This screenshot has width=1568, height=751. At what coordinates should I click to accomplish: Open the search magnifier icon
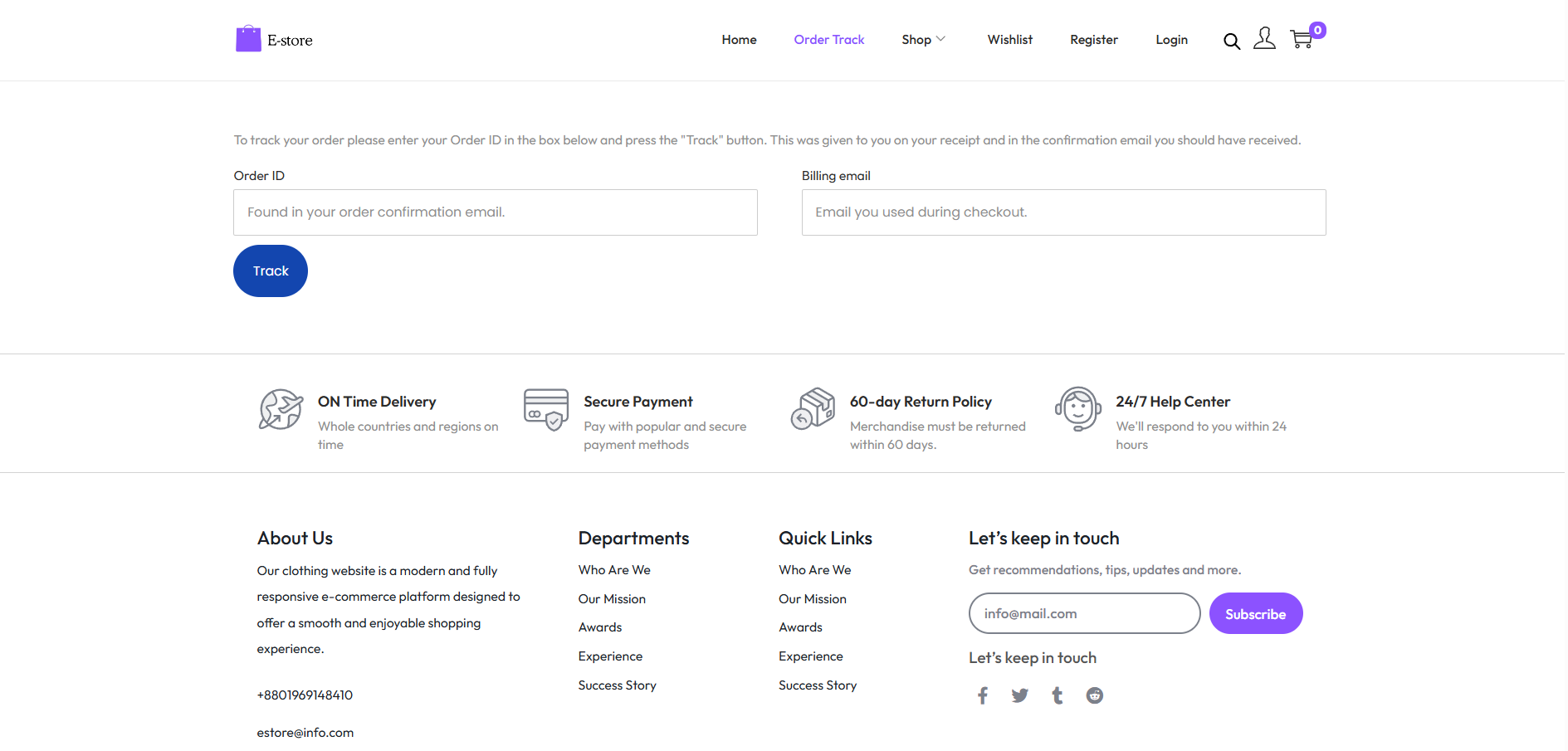coord(1231,41)
